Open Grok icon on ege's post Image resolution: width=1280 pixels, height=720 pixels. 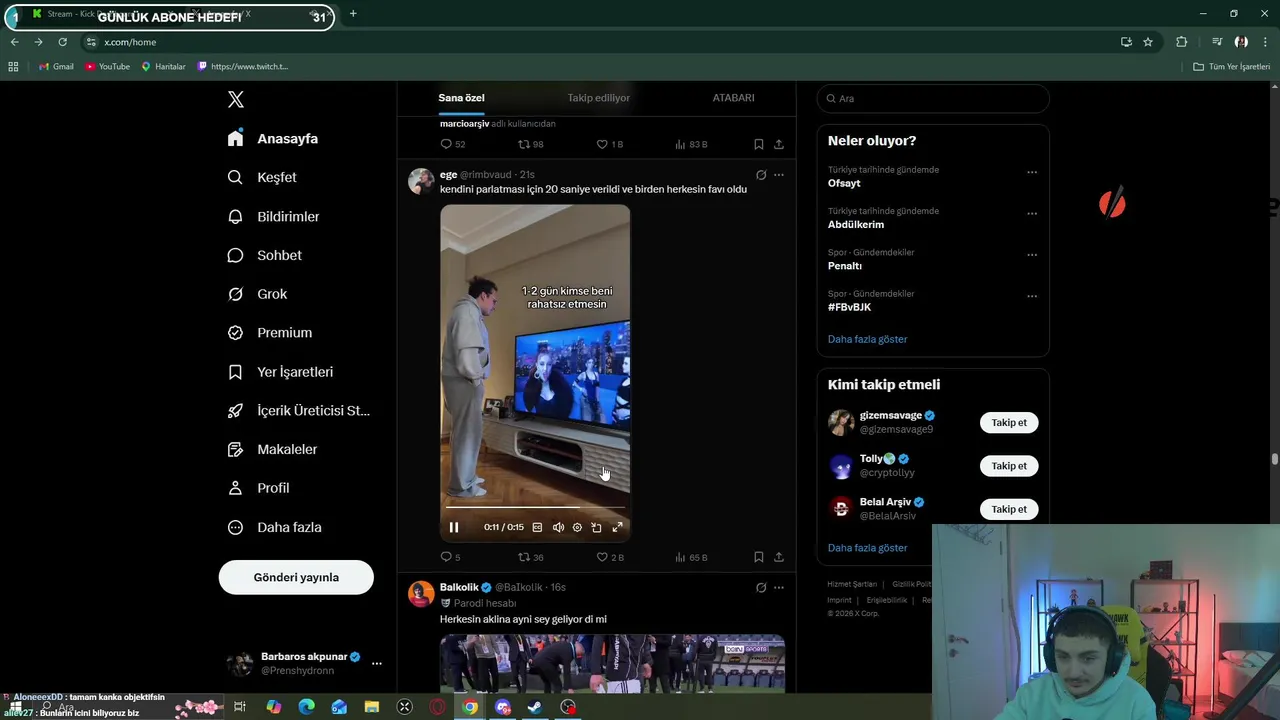point(761,175)
